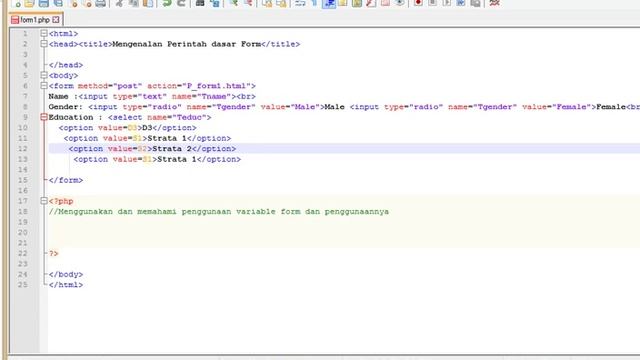Viewport: 640px width, 360px height.
Task: Click 'Strata 2' on the highlighted line 12
Action: (172, 149)
